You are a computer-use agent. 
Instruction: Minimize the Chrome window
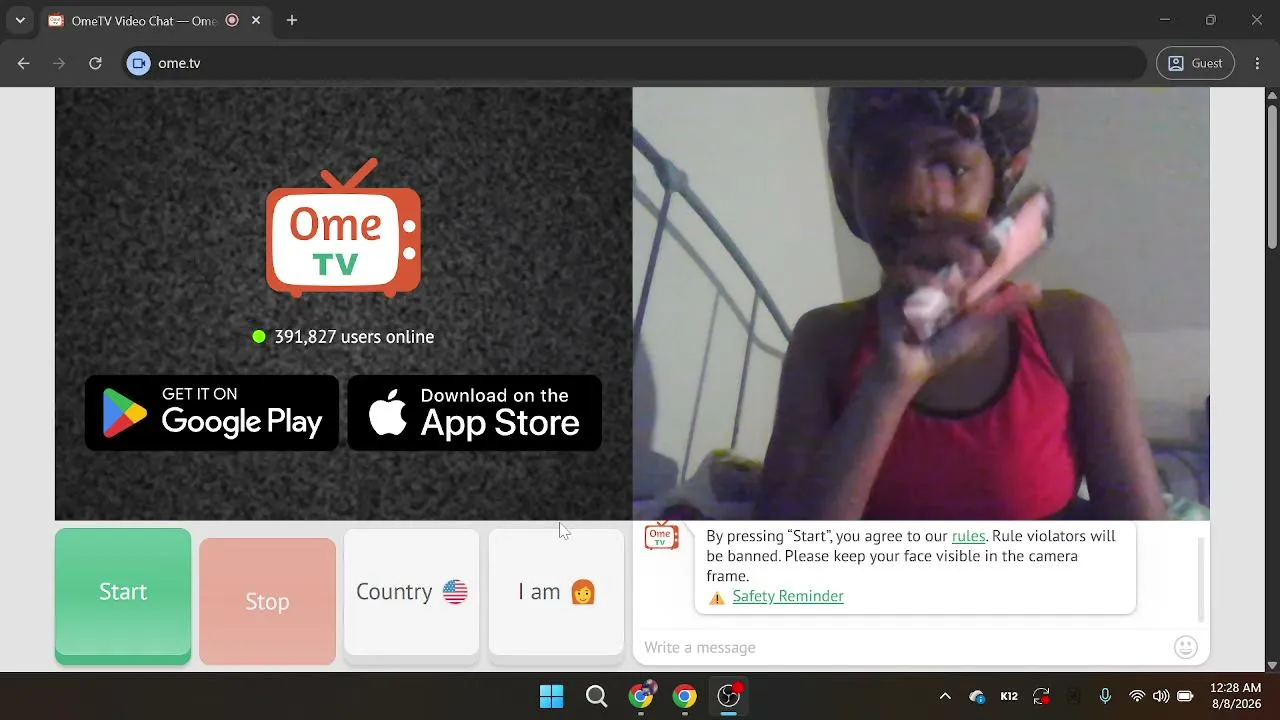click(x=1164, y=20)
